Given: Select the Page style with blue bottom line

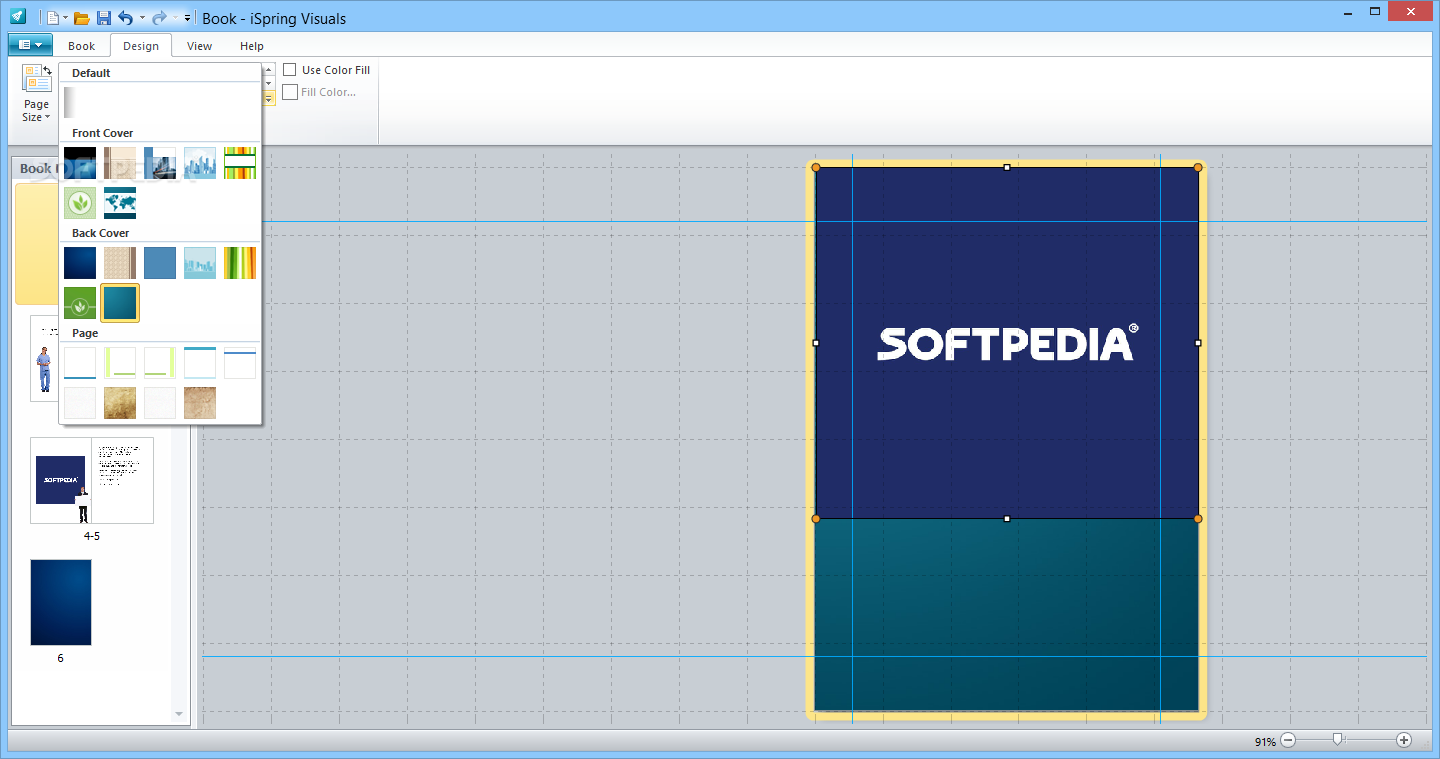Looking at the screenshot, I should point(80,363).
